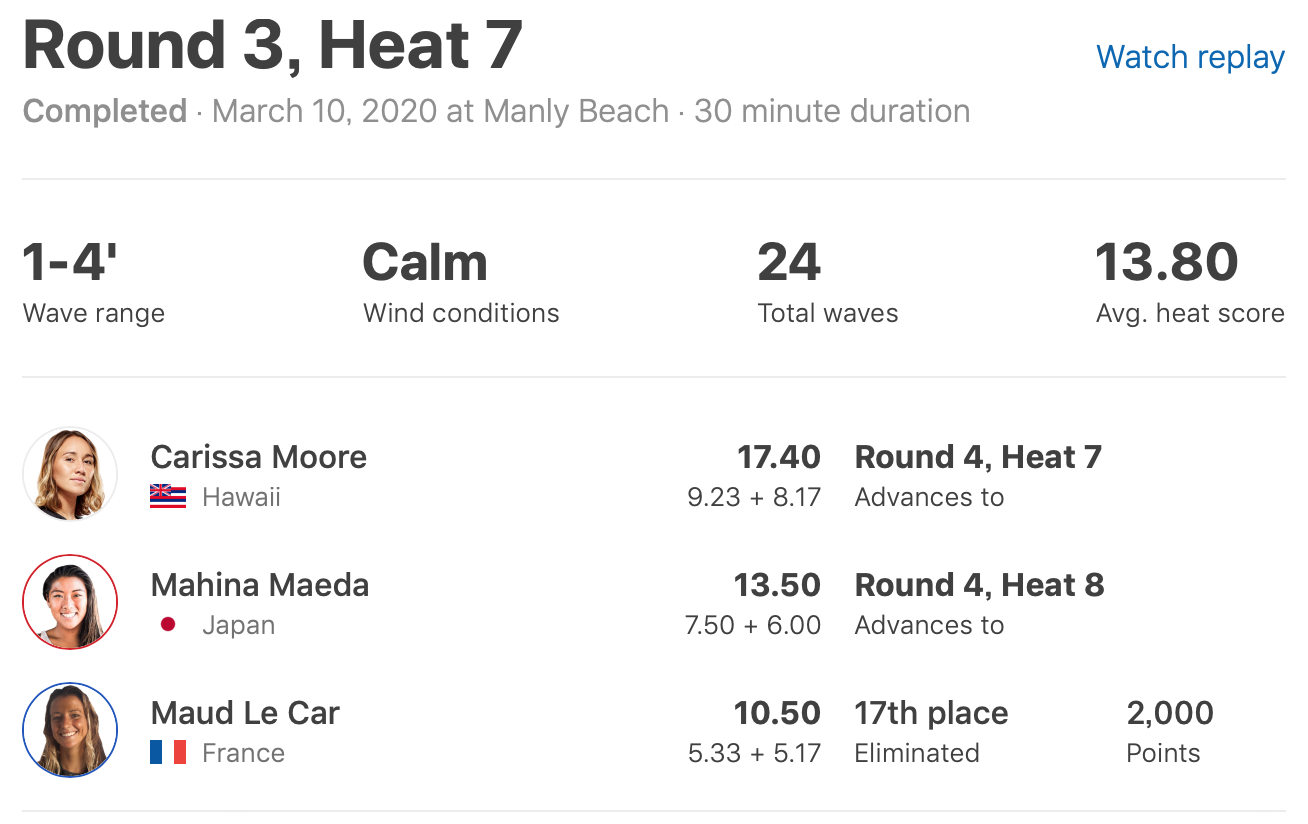Image resolution: width=1308 pixels, height=824 pixels.
Task: Open Maud Le Car's profile photo
Action: (70, 730)
